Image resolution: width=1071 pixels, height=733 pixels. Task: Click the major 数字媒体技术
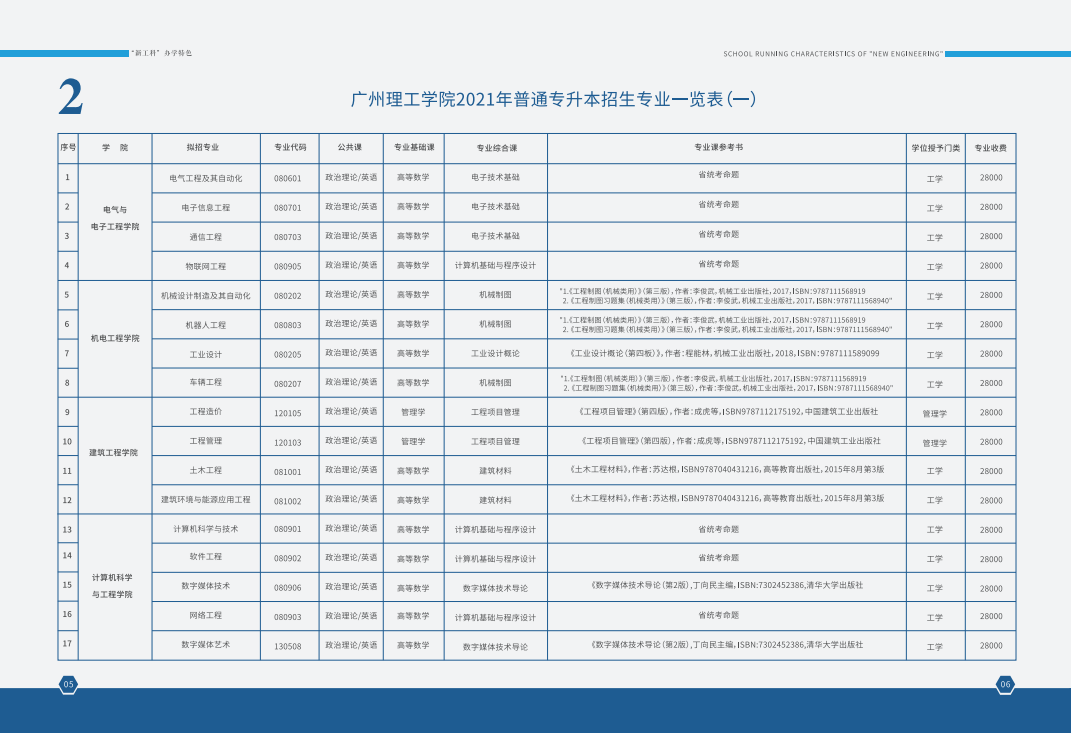tap(206, 586)
